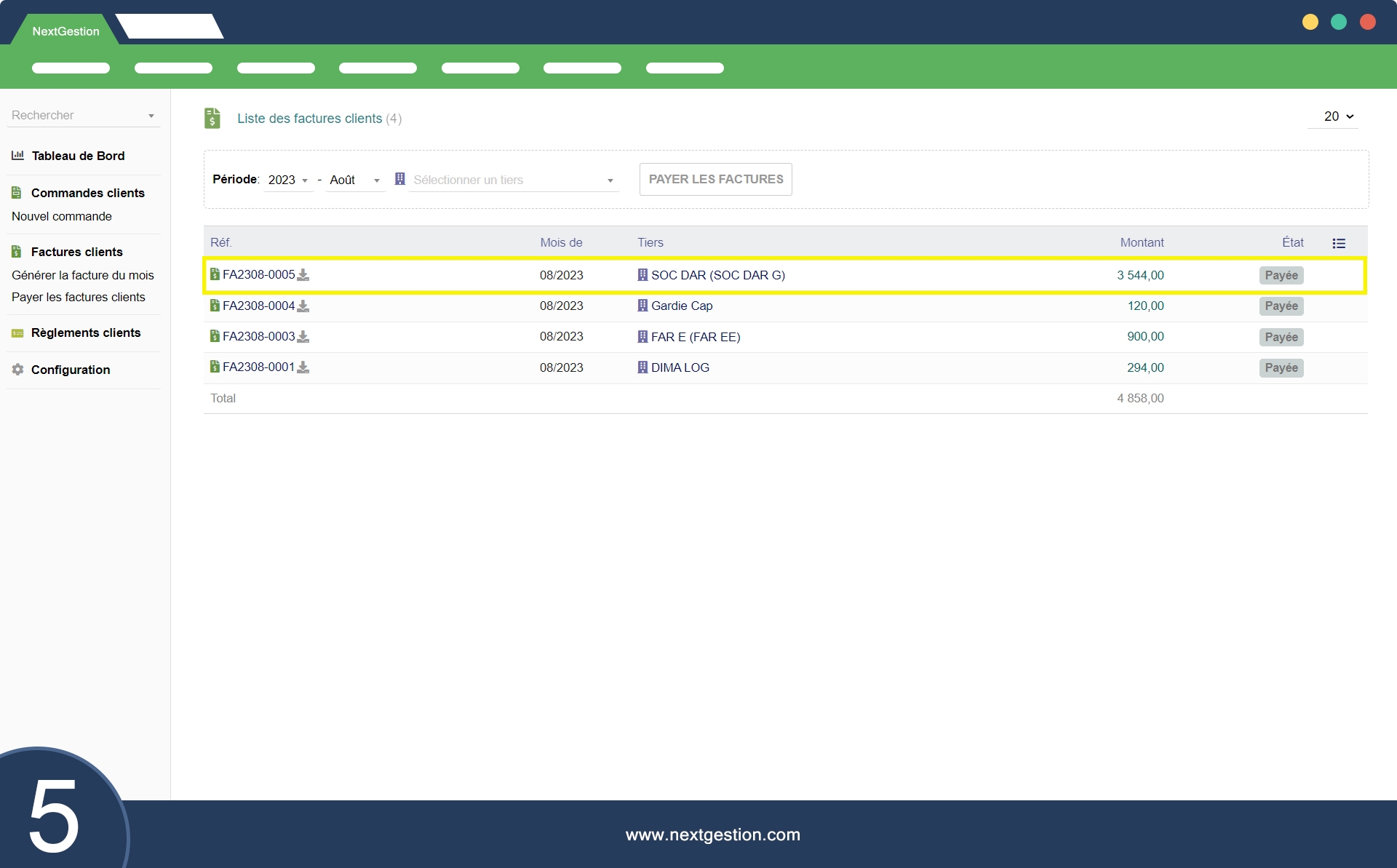Go to Règlements clients section

click(85, 333)
